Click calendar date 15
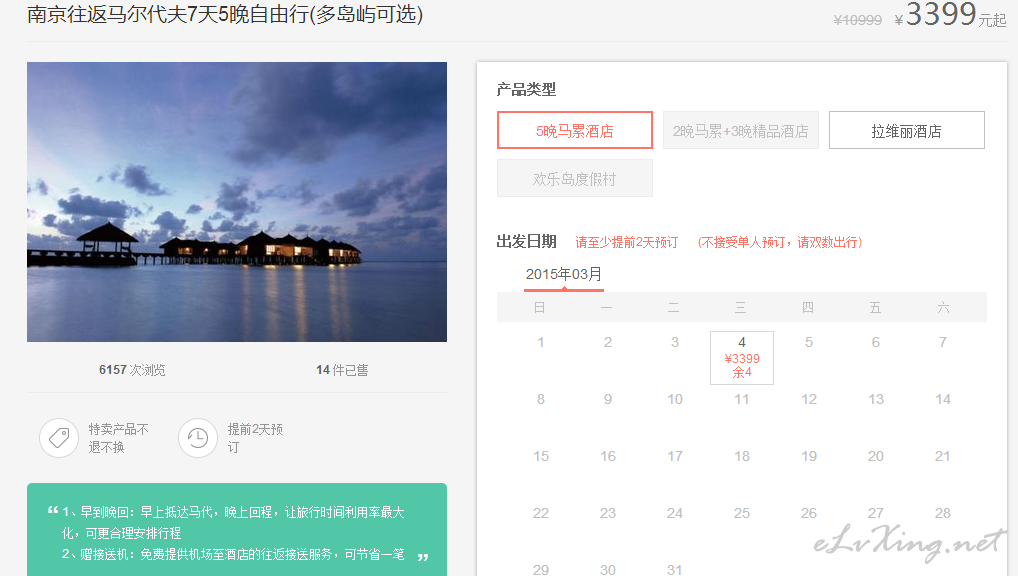 (x=541, y=457)
